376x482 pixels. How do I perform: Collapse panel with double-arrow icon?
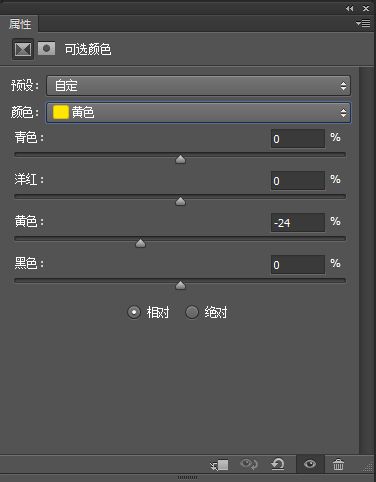[x=349, y=9]
